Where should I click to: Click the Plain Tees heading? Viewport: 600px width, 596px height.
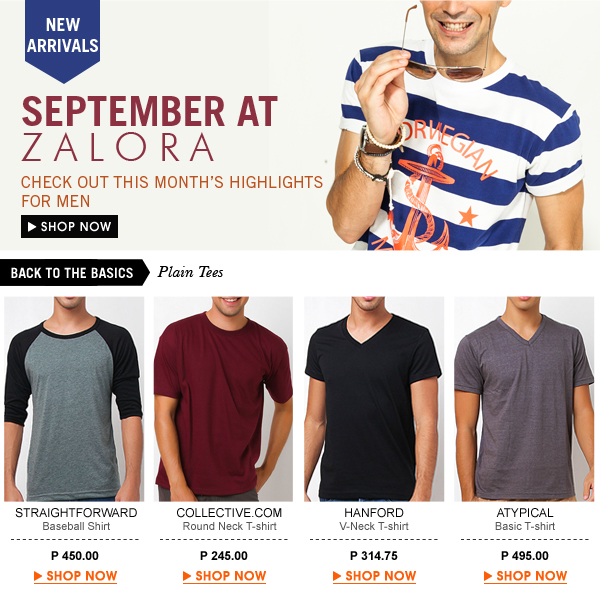point(190,272)
